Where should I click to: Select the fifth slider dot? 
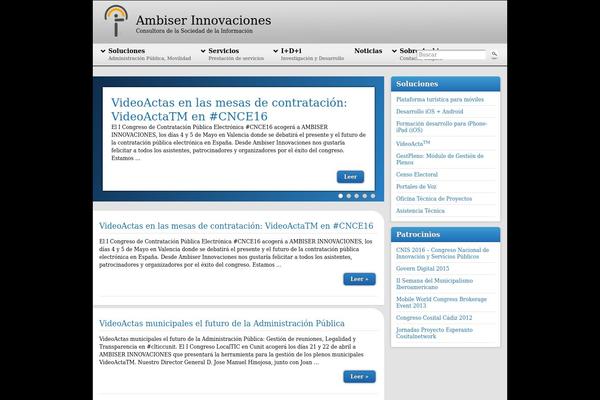coord(373,196)
